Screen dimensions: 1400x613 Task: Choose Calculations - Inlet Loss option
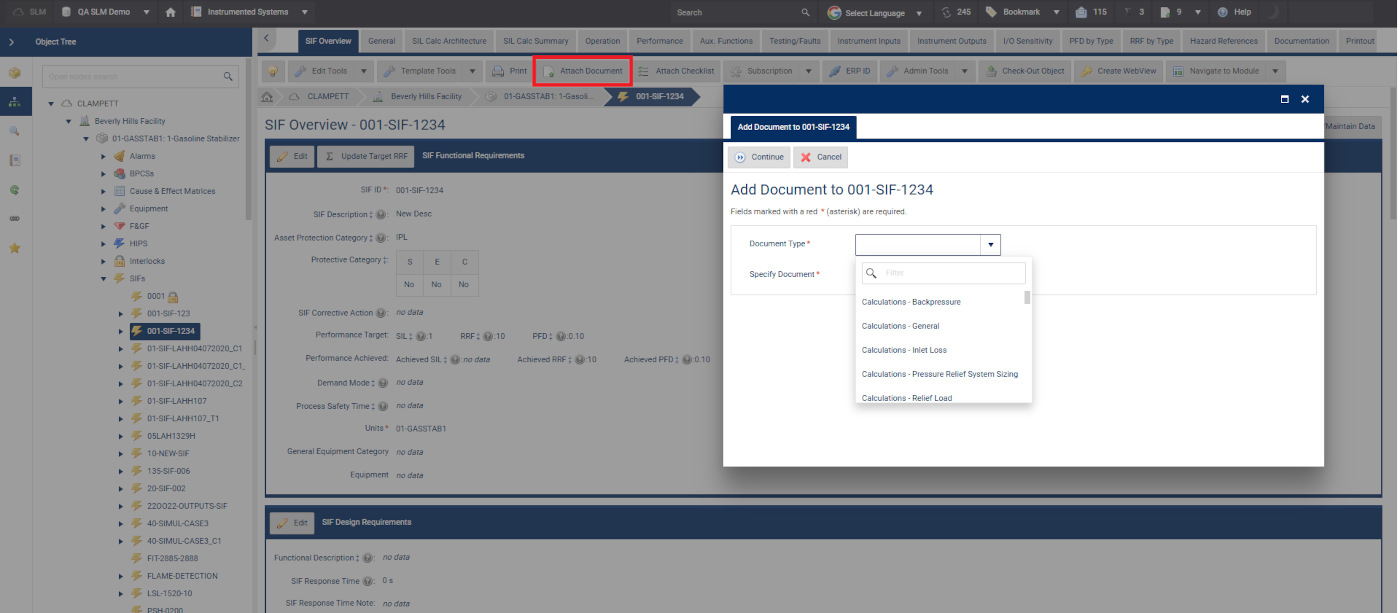point(904,350)
